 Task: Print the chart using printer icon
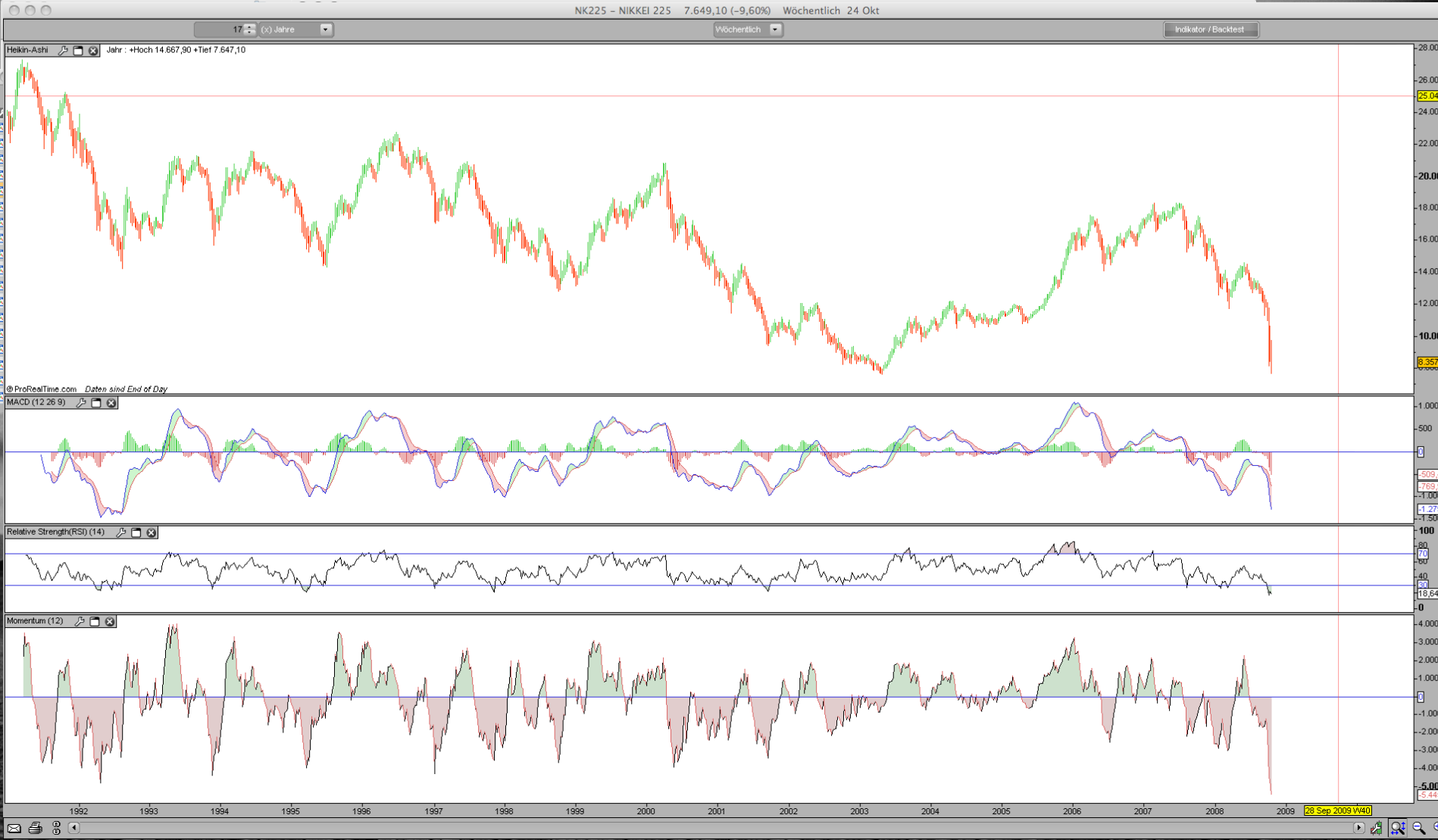(x=35, y=829)
